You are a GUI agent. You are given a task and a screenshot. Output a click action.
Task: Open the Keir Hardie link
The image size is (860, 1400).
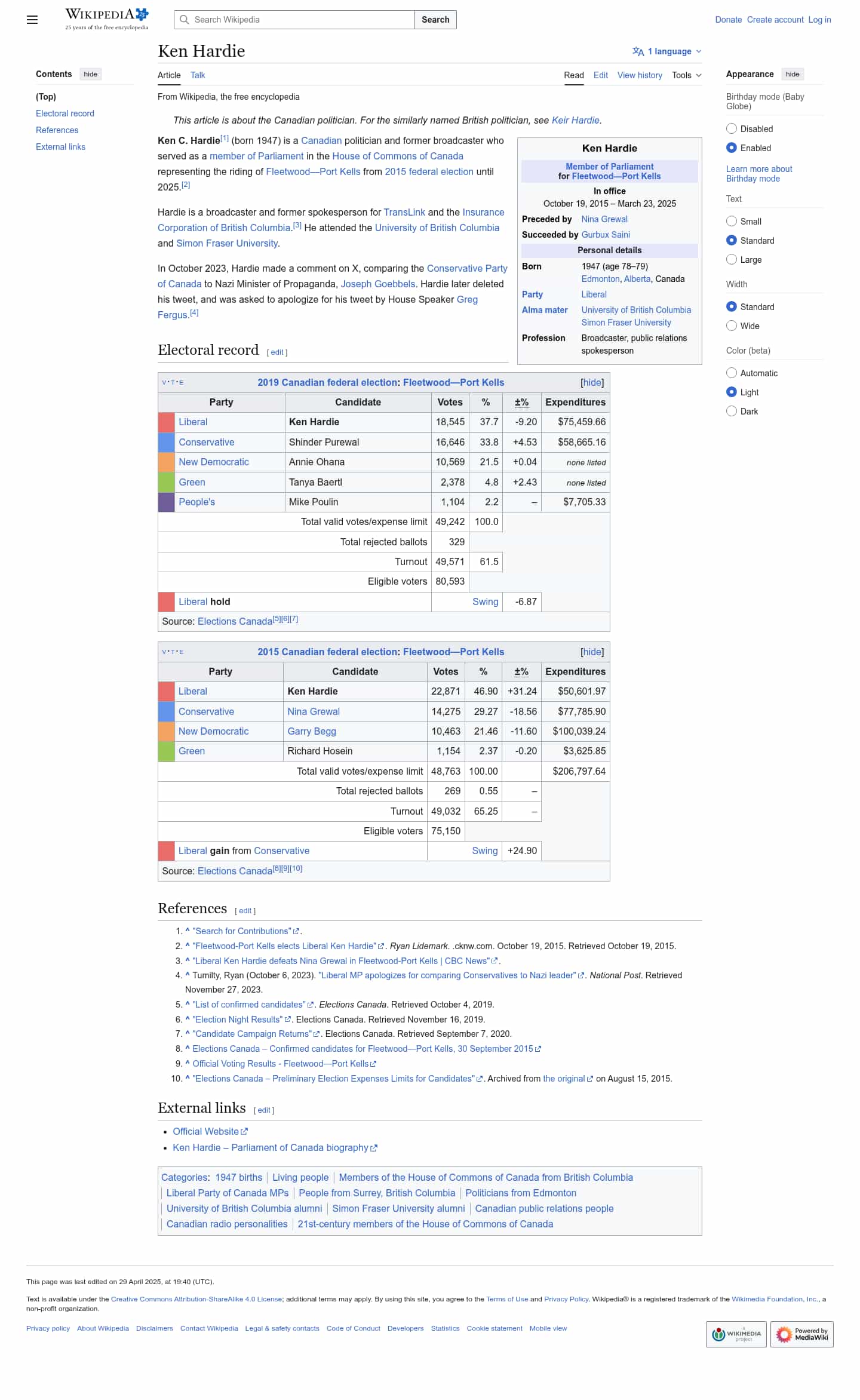pos(575,120)
